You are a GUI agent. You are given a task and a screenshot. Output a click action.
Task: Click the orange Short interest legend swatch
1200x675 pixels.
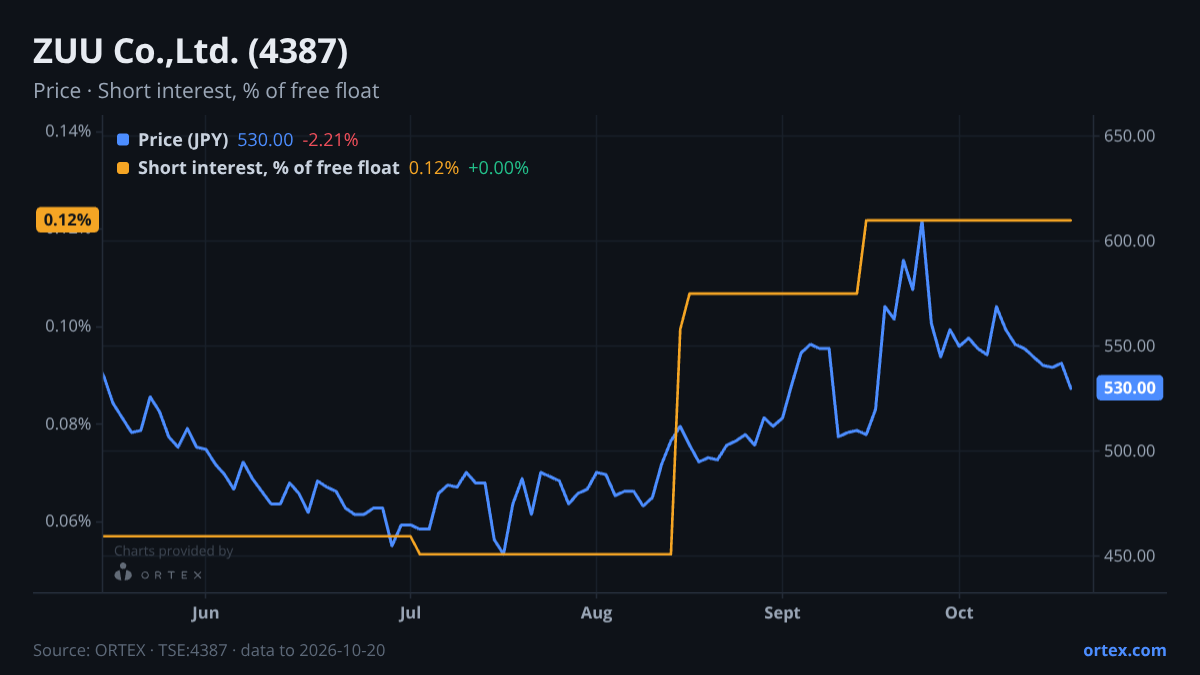point(123,168)
